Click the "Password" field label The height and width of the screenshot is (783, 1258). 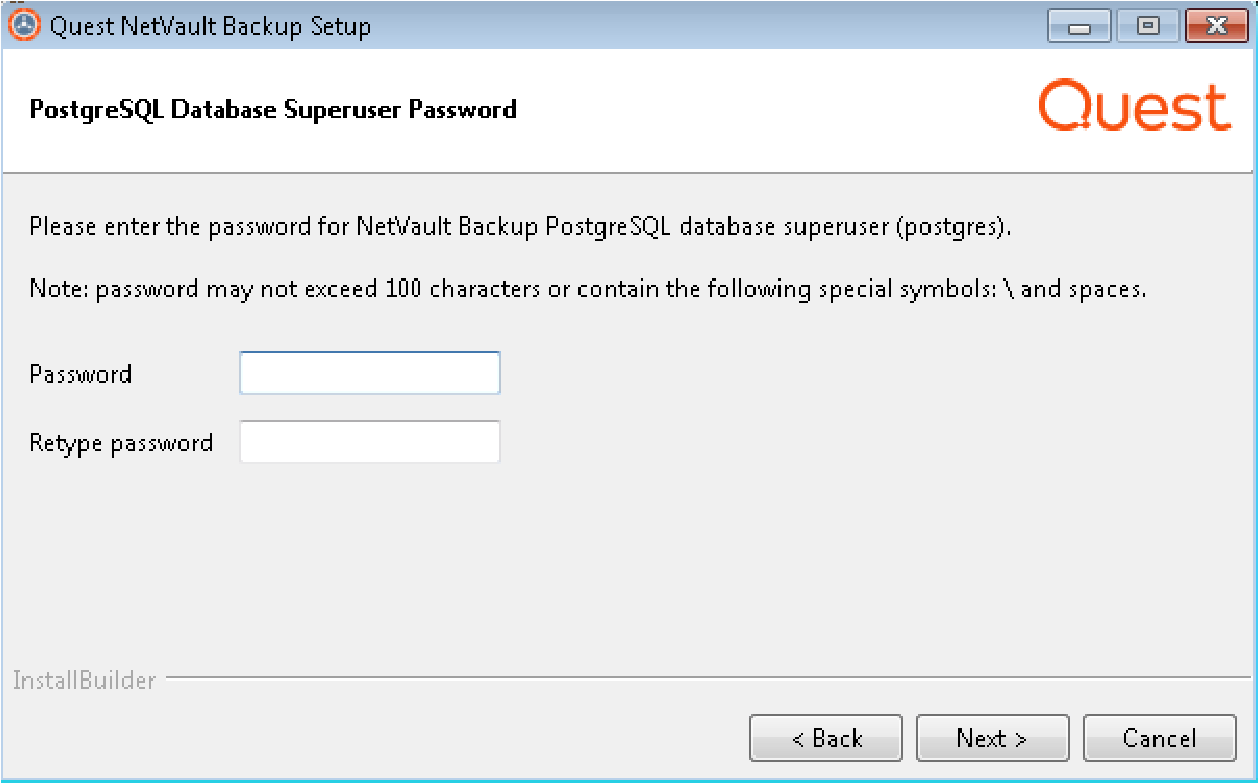tap(81, 374)
